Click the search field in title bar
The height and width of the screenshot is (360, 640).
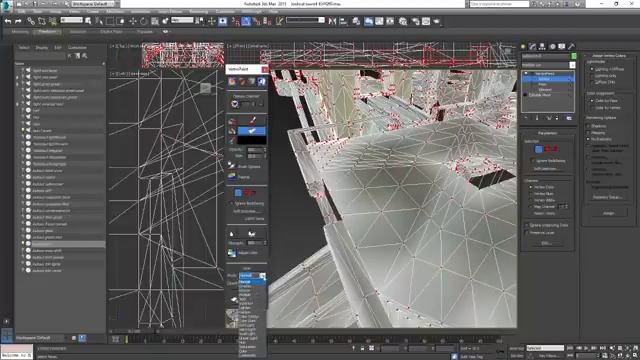(499, 4)
